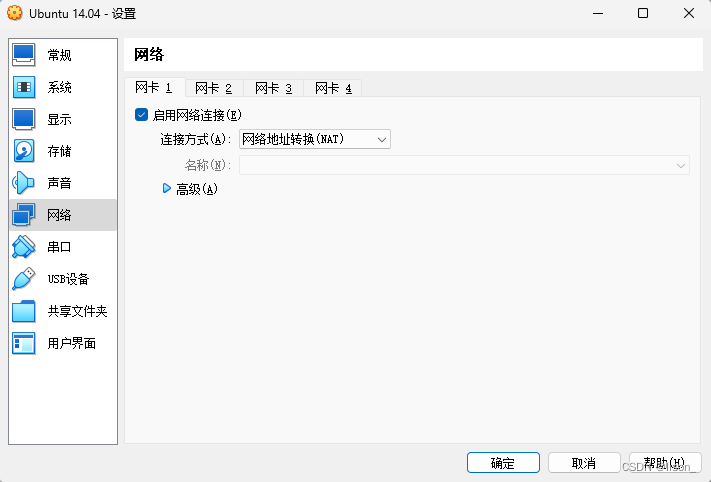Image resolution: width=711 pixels, height=482 pixels.
Task: Uncheck the 启用网络连接 checkbox
Action: click(x=141, y=115)
